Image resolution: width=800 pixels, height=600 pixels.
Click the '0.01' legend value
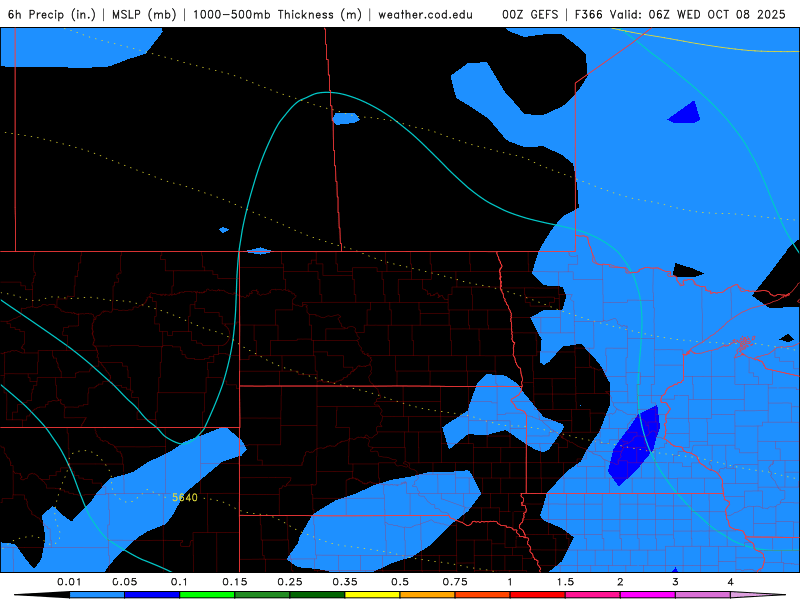(x=69, y=582)
